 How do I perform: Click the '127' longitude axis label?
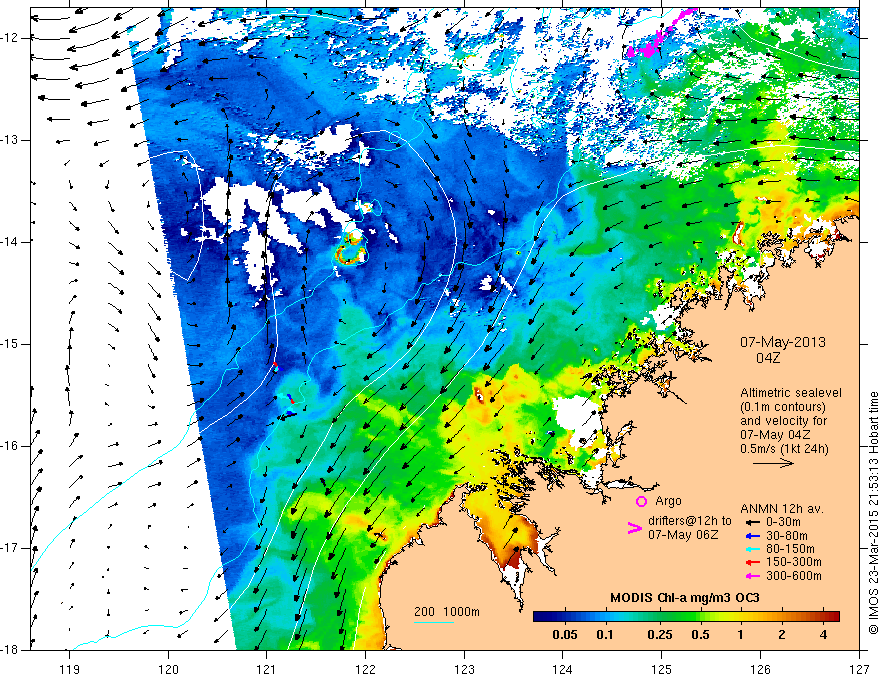tap(859, 669)
